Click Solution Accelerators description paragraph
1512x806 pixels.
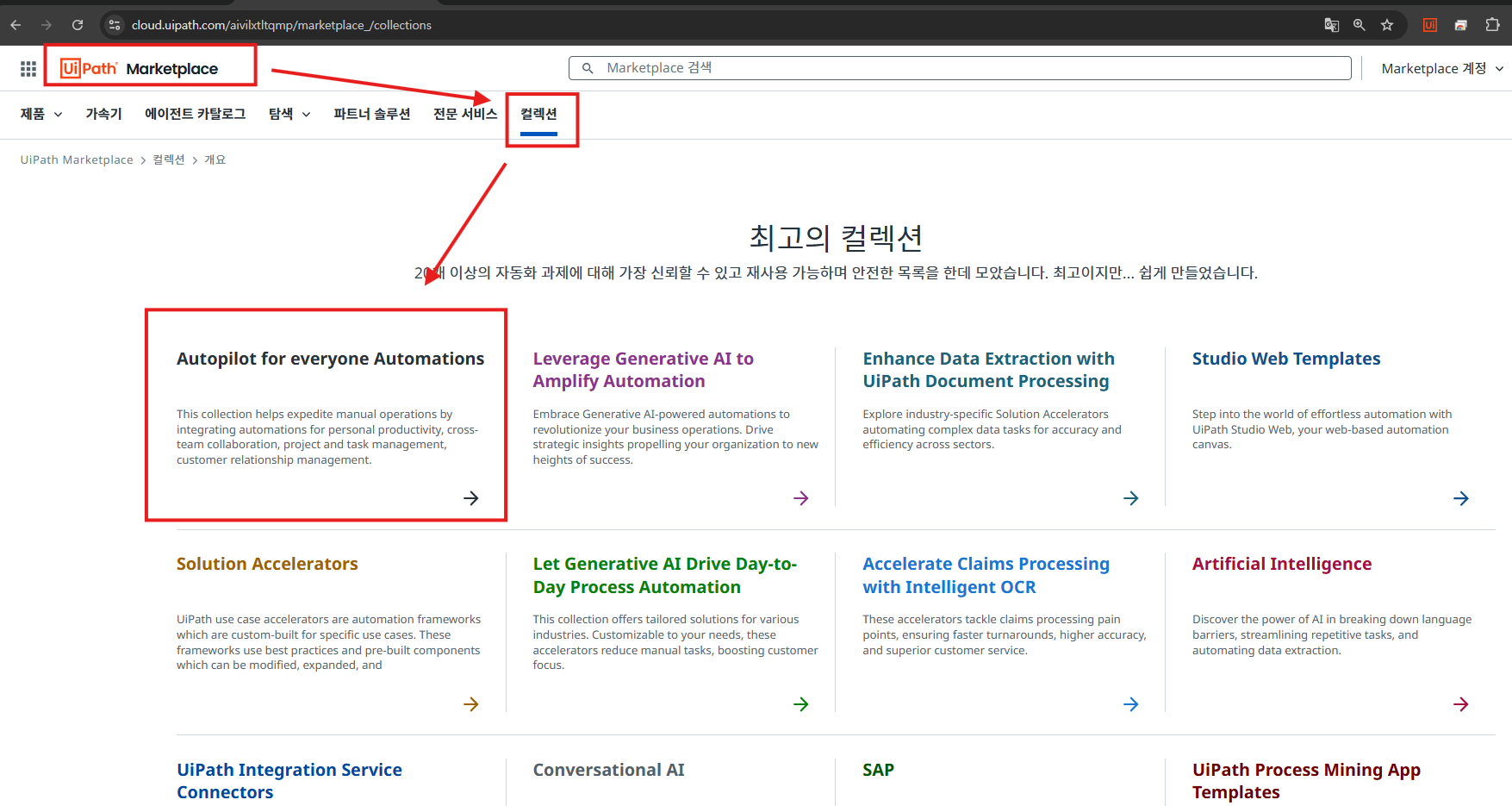click(329, 642)
